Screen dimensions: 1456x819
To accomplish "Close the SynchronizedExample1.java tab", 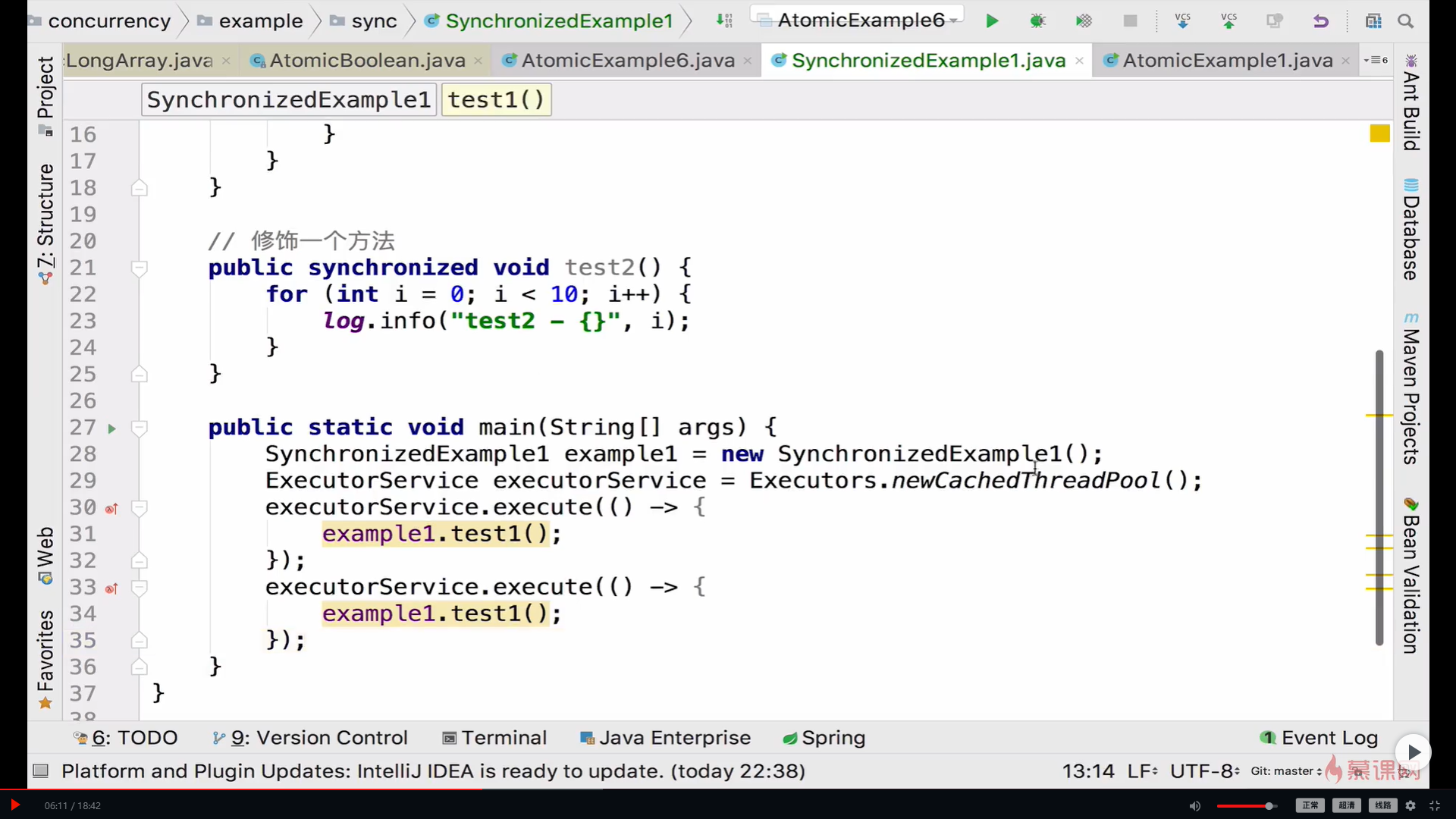I will (1079, 61).
